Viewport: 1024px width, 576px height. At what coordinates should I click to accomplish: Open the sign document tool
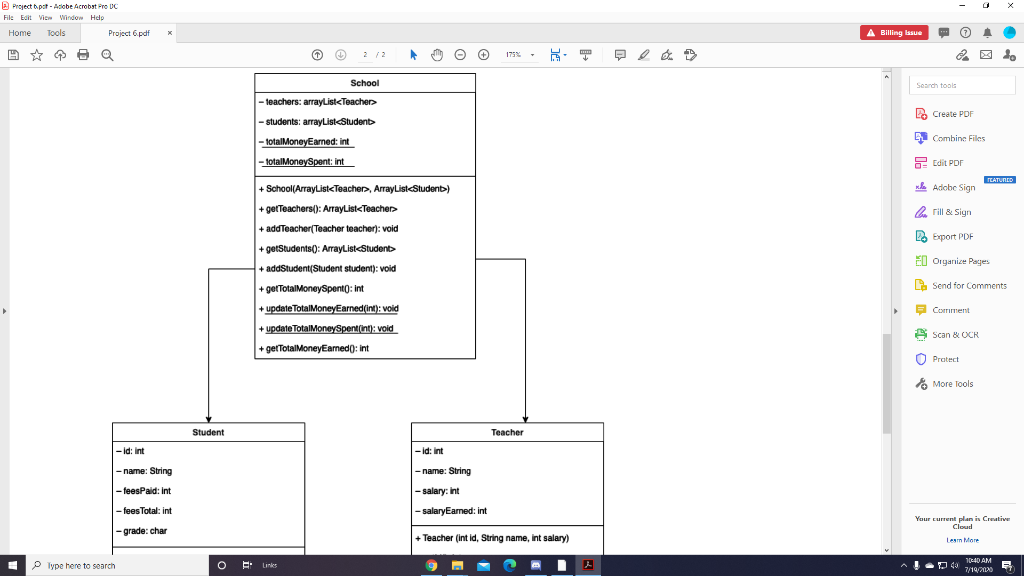(667, 55)
